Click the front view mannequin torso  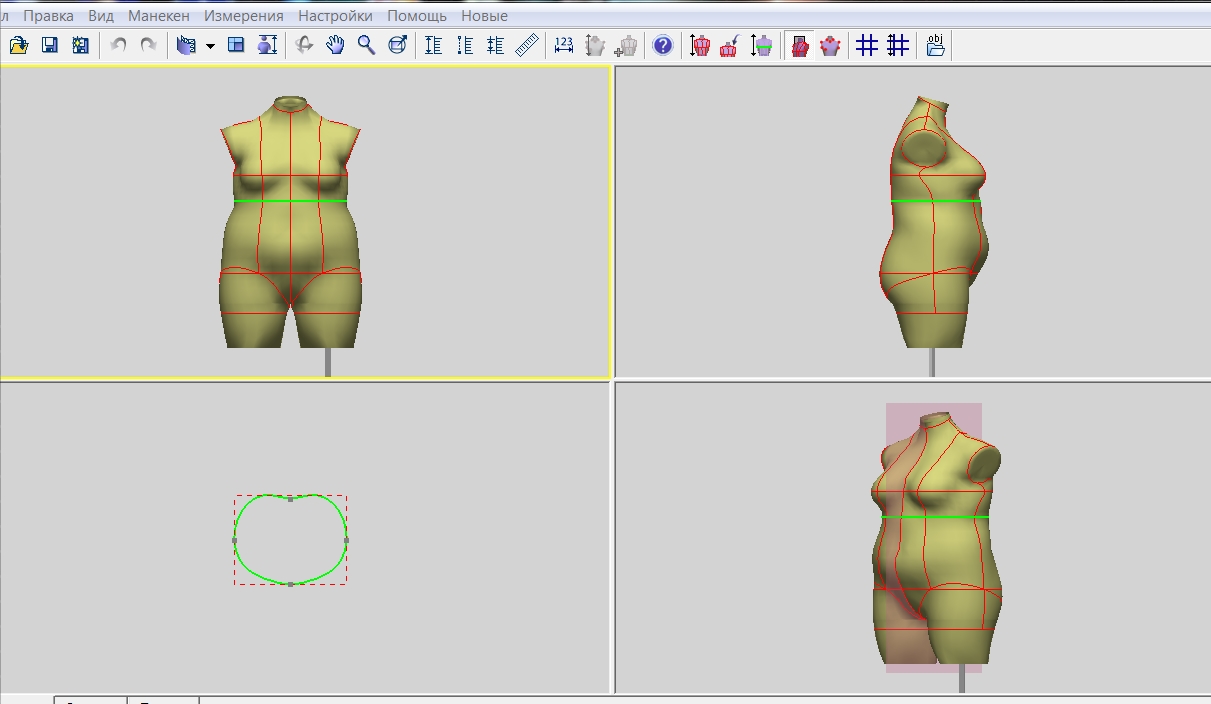[x=290, y=222]
